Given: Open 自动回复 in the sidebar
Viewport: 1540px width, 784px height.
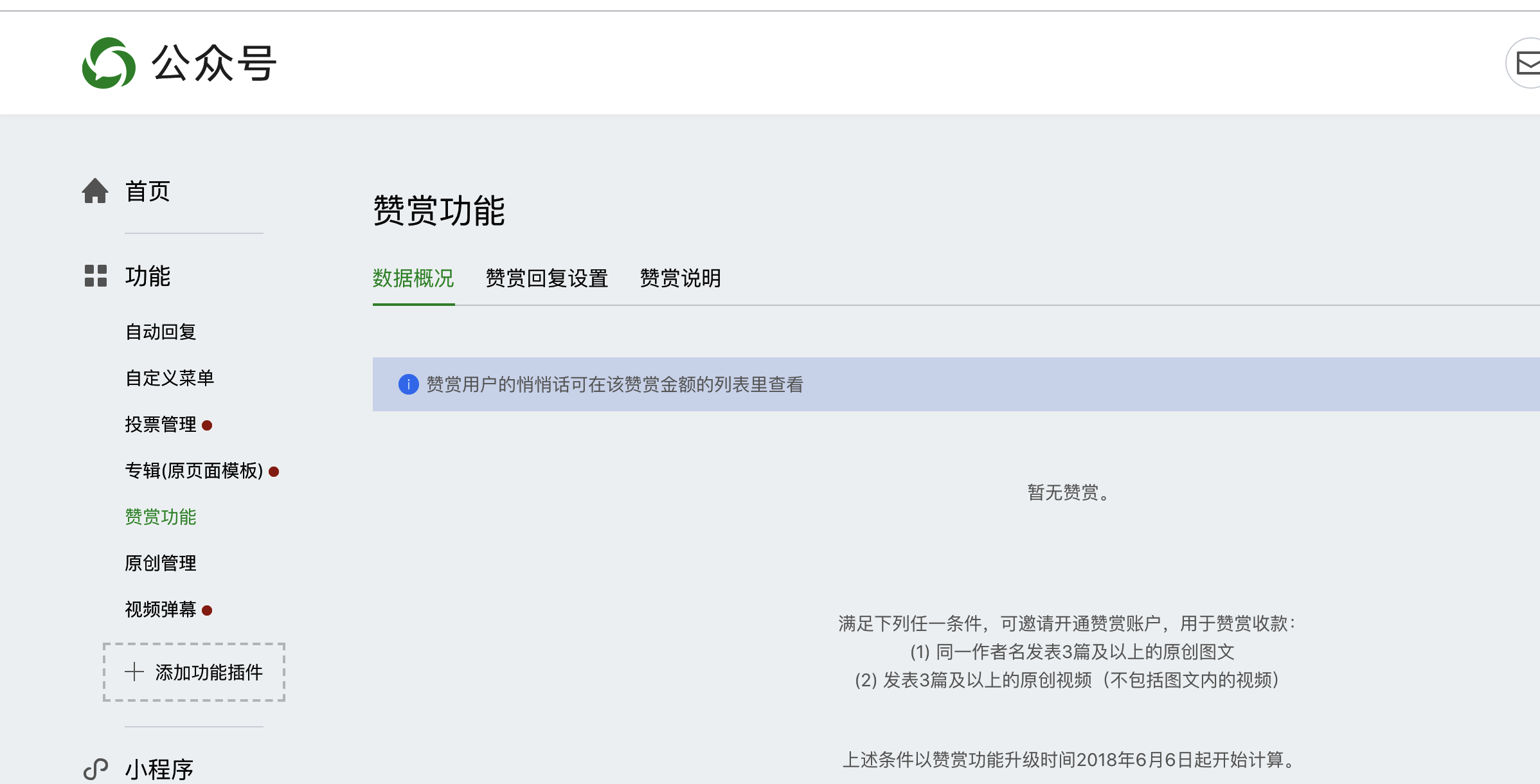Looking at the screenshot, I should (x=161, y=332).
